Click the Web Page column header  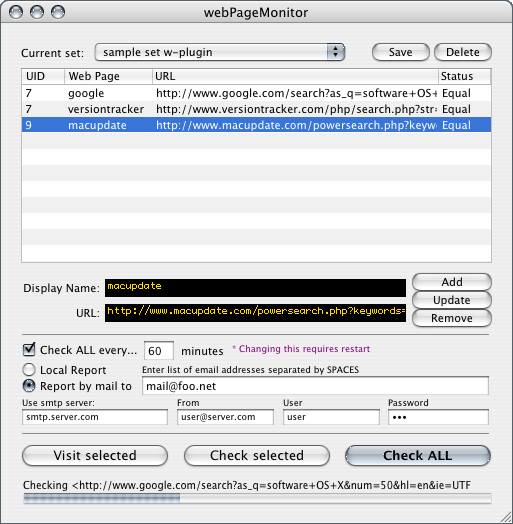108,77
